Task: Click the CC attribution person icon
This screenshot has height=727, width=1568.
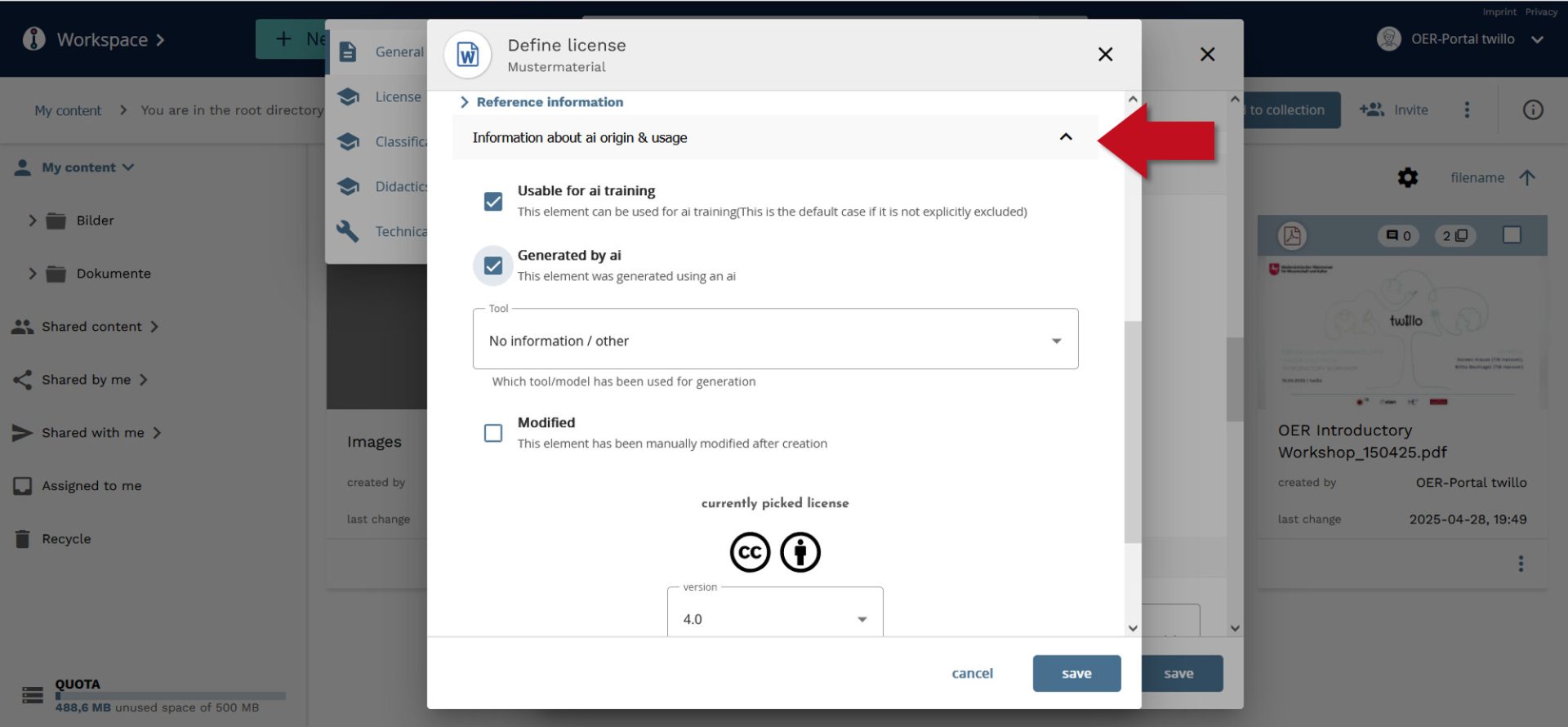Action: 800,552
